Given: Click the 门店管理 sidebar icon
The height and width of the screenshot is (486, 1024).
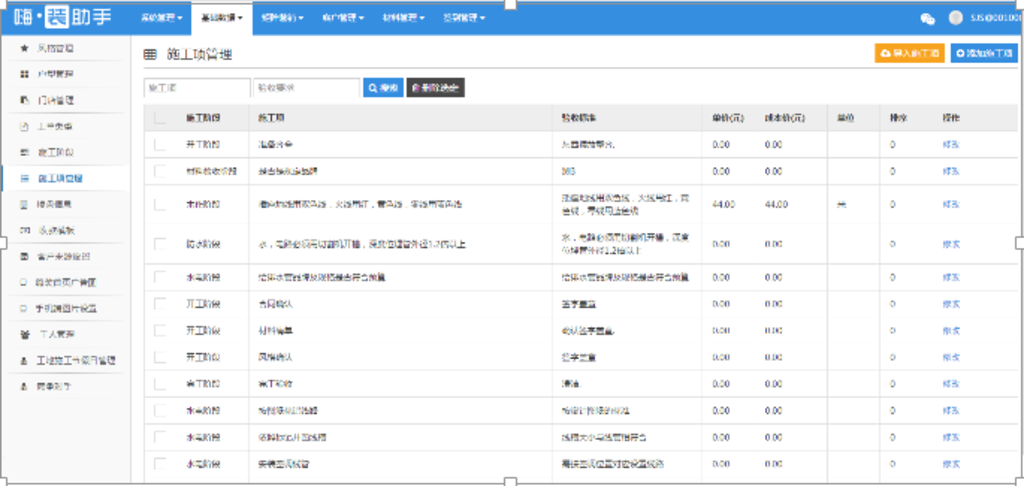Looking at the screenshot, I should 25,101.
